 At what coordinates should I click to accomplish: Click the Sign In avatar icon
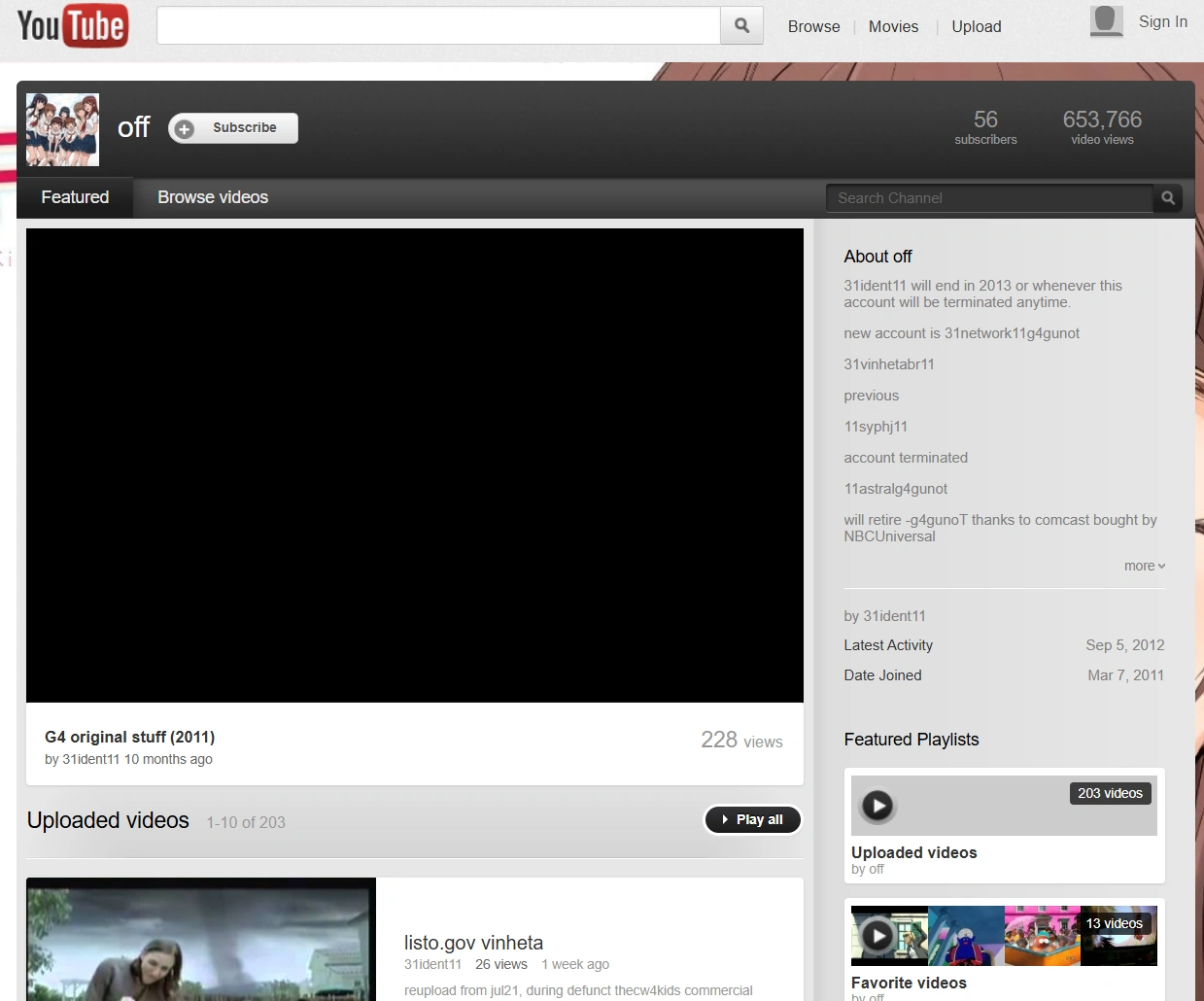coord(1106,20)
